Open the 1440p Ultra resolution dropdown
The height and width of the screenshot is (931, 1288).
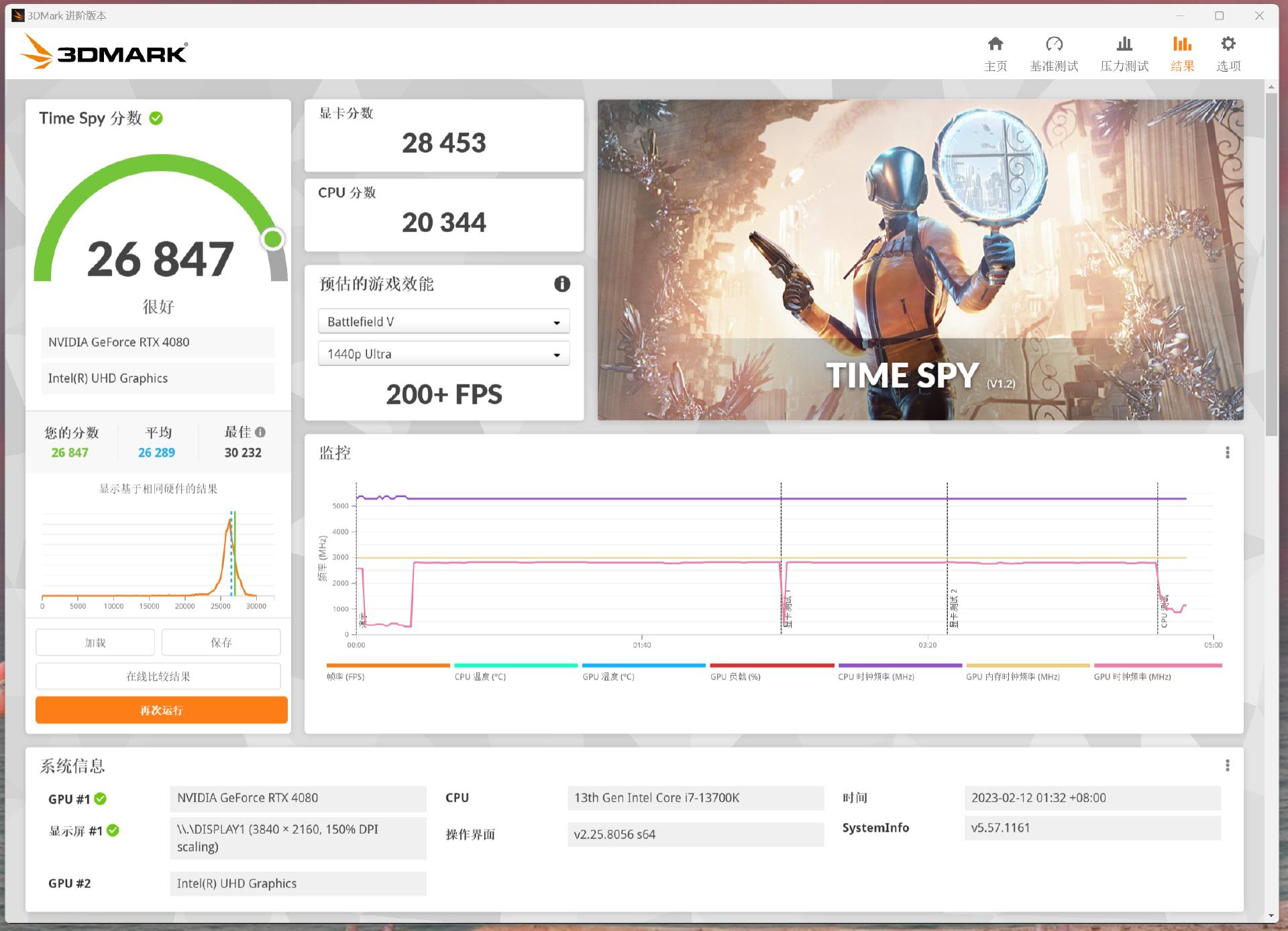443,353
